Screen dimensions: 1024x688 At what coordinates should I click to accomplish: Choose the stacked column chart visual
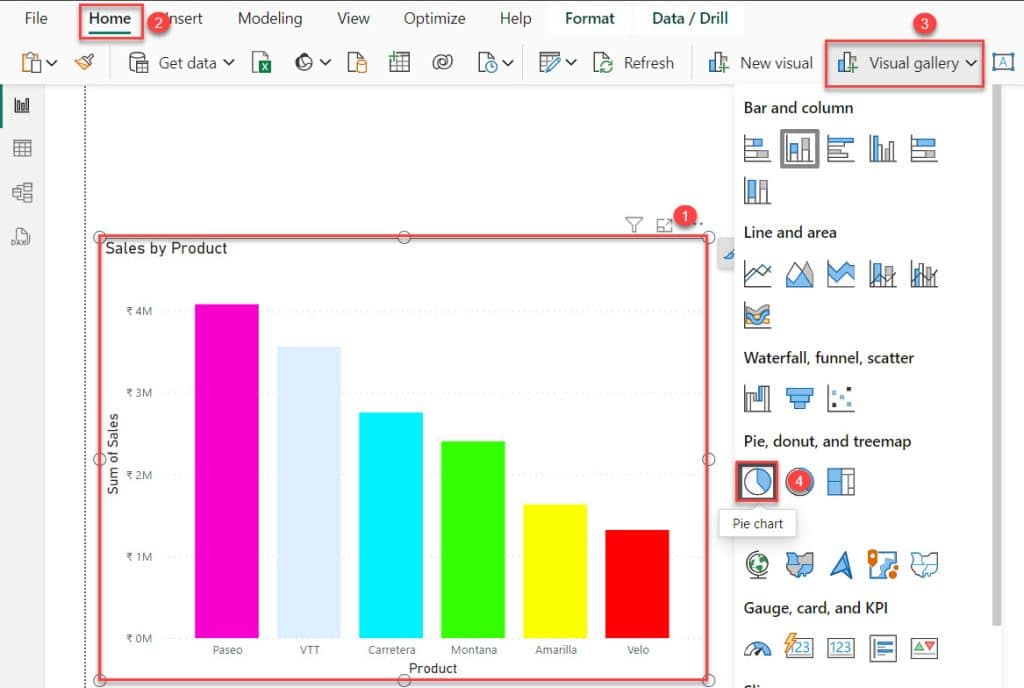[x=799, y=149]
